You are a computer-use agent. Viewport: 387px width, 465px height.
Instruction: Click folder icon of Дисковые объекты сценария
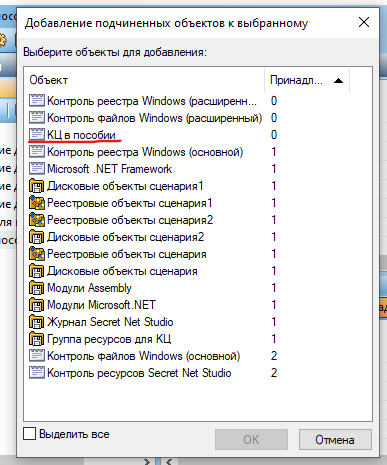(x=37, y=271)
